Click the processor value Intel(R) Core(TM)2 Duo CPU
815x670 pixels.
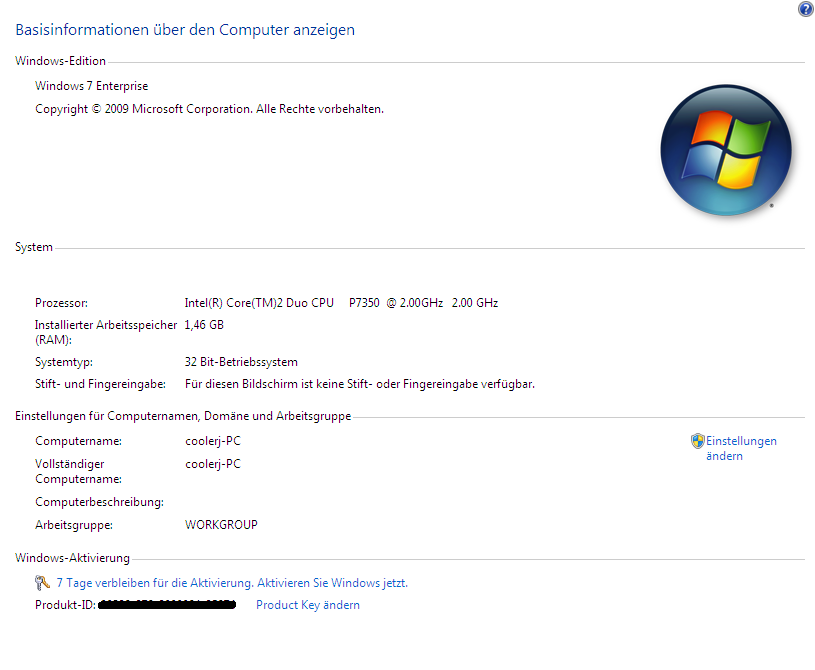(341, 303)
